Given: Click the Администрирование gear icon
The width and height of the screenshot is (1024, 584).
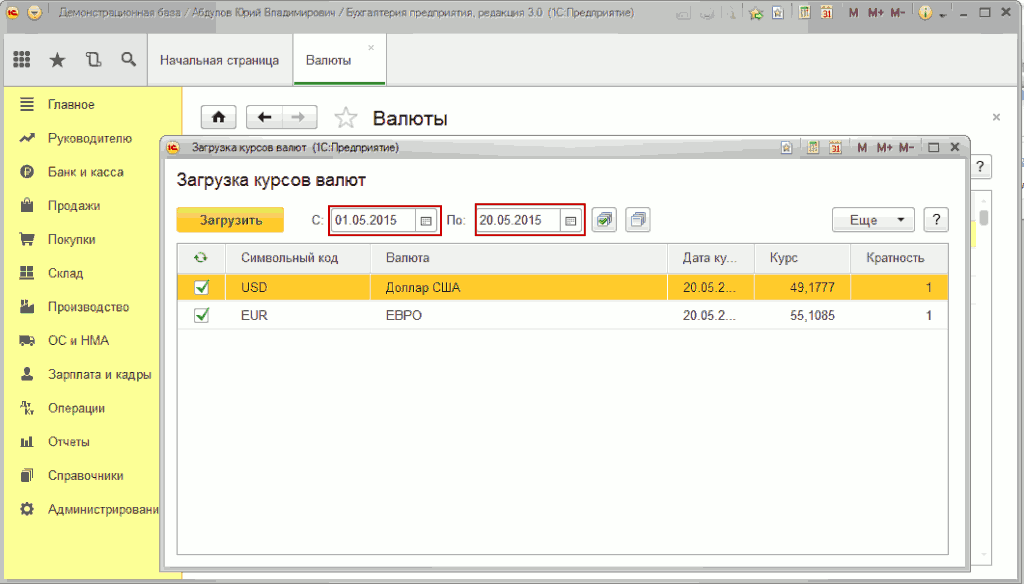Looking at the screenshot, I should [27, 509].
